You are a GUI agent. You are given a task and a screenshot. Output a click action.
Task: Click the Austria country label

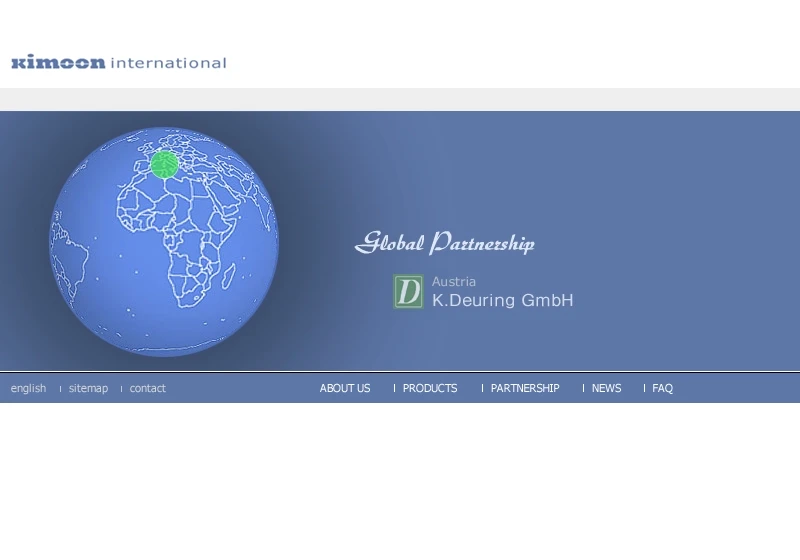[x=454, y=282]
